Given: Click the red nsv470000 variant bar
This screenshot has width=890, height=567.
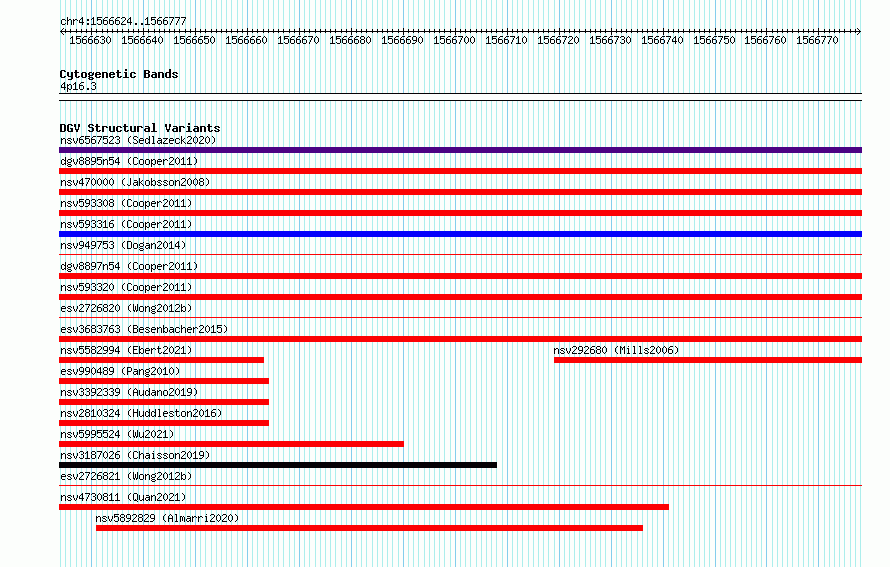Looking at the screenshot, I should click(x=460, y=192).
